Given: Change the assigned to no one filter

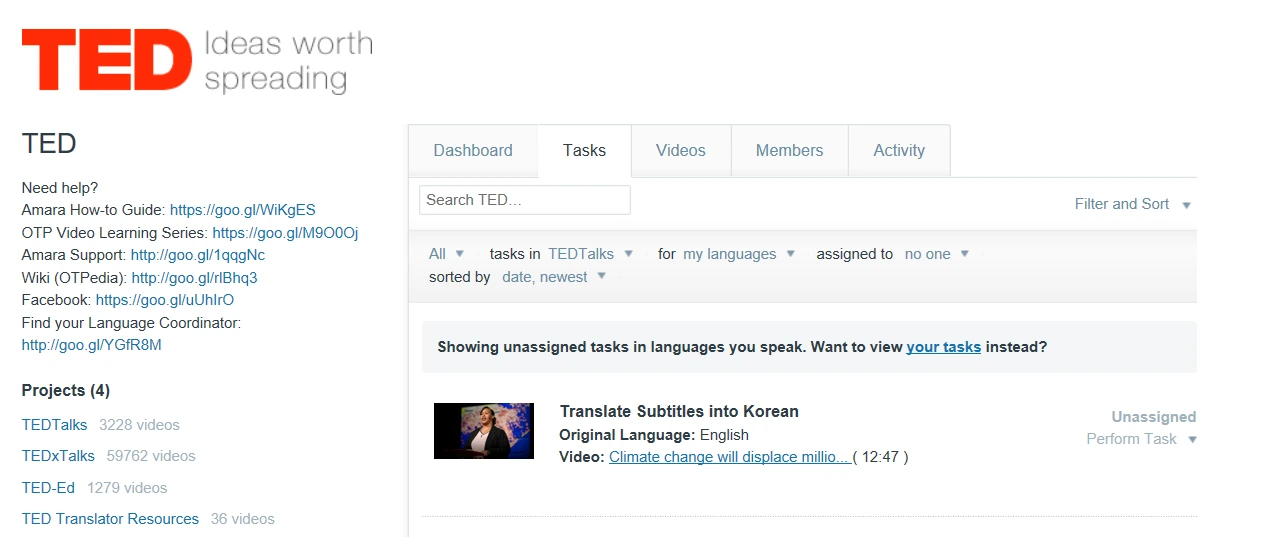Looking at the screenshot, I should (937, 254).
